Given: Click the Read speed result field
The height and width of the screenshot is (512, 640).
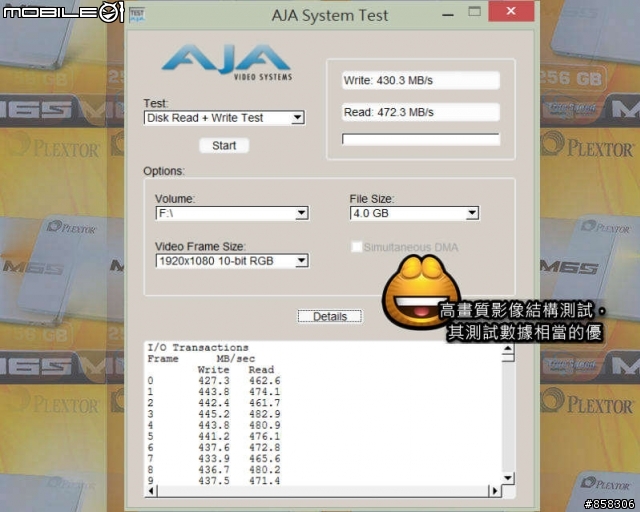Looking at the screenshot, I should 421,112.
